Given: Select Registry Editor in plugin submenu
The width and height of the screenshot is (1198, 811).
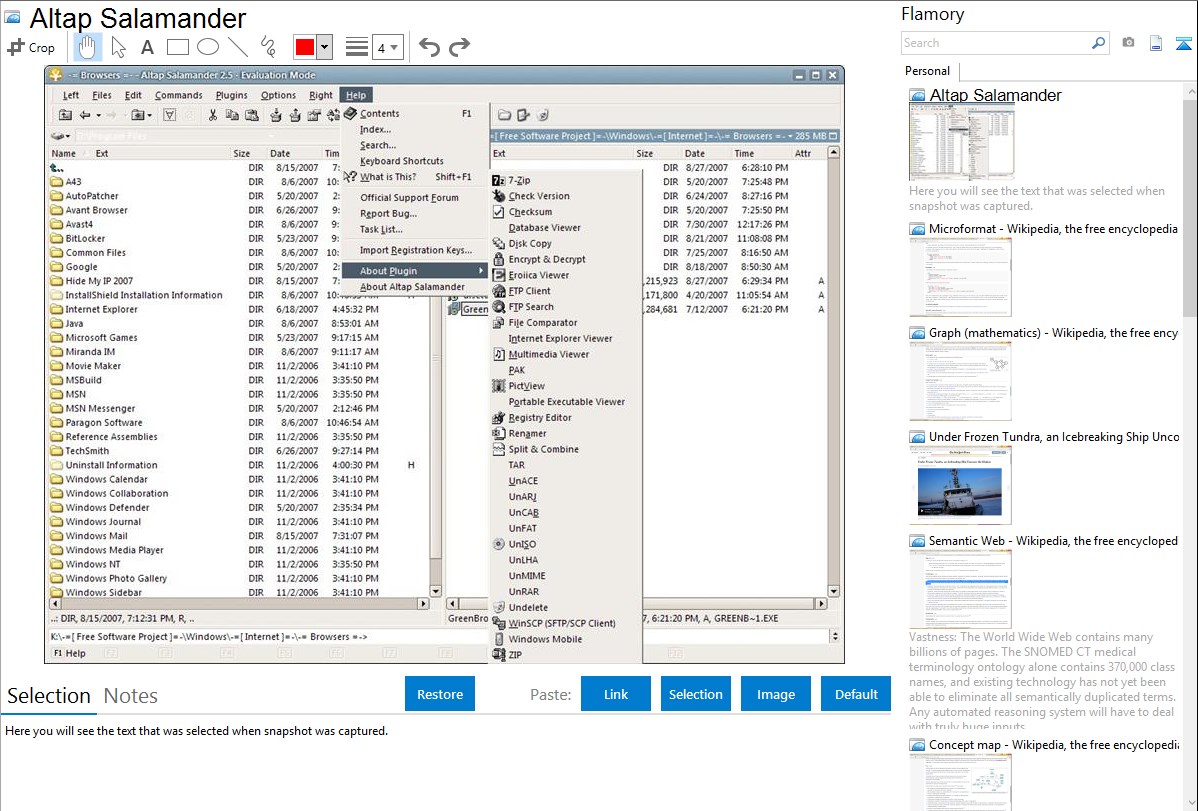Looking at the screenshot, I should click(566, 417).
